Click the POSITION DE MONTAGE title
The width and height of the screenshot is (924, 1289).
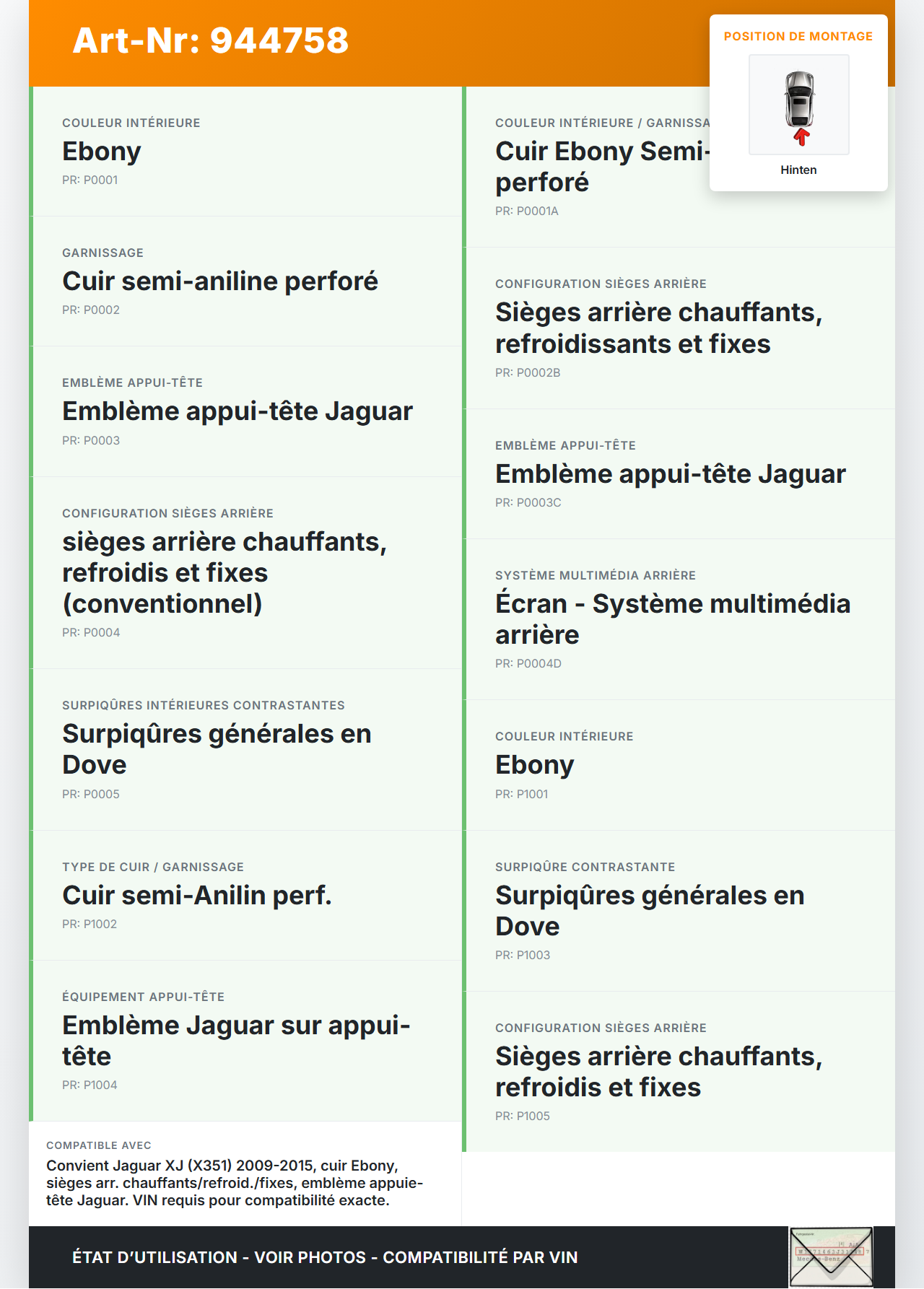click(798, 36)
